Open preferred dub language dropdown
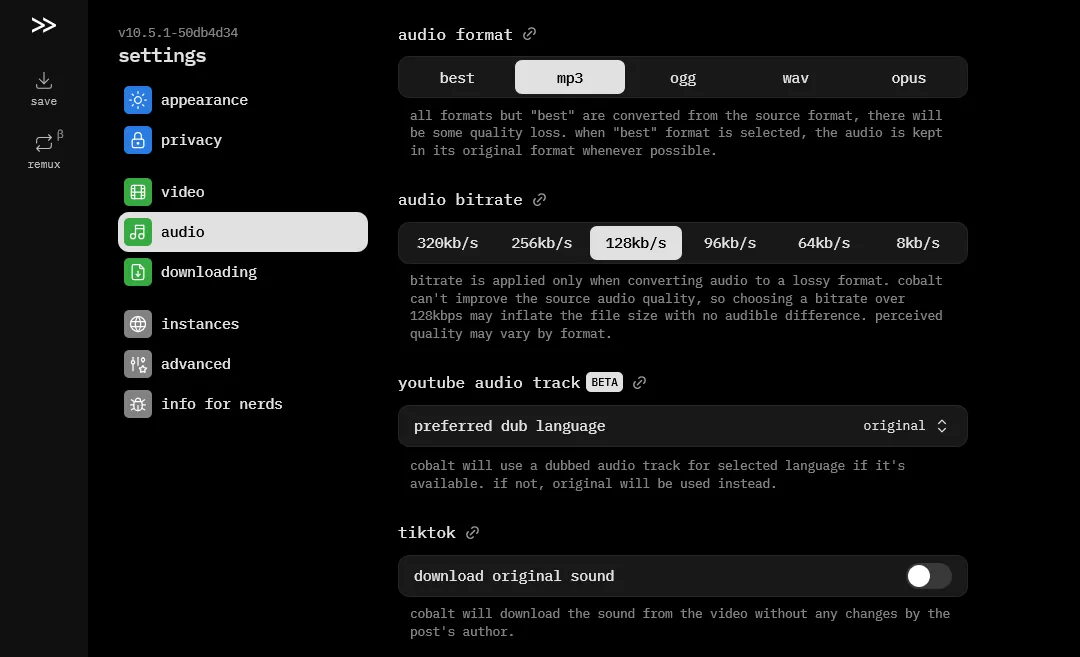Screen dimensions: 1080x657 pyautogui.click(x=683, y=426)
